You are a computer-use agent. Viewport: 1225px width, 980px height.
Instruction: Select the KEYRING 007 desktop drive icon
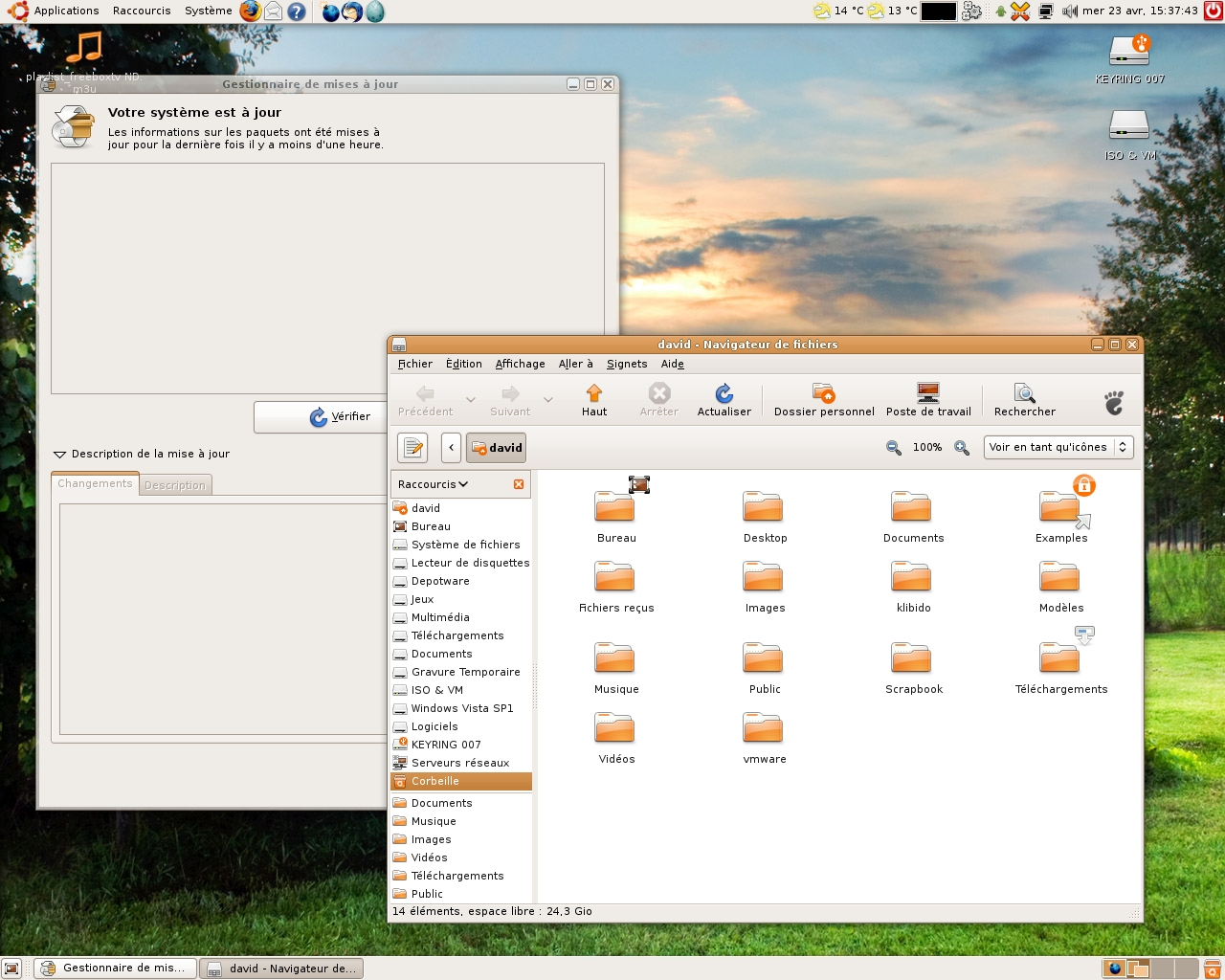point(1130,59)
